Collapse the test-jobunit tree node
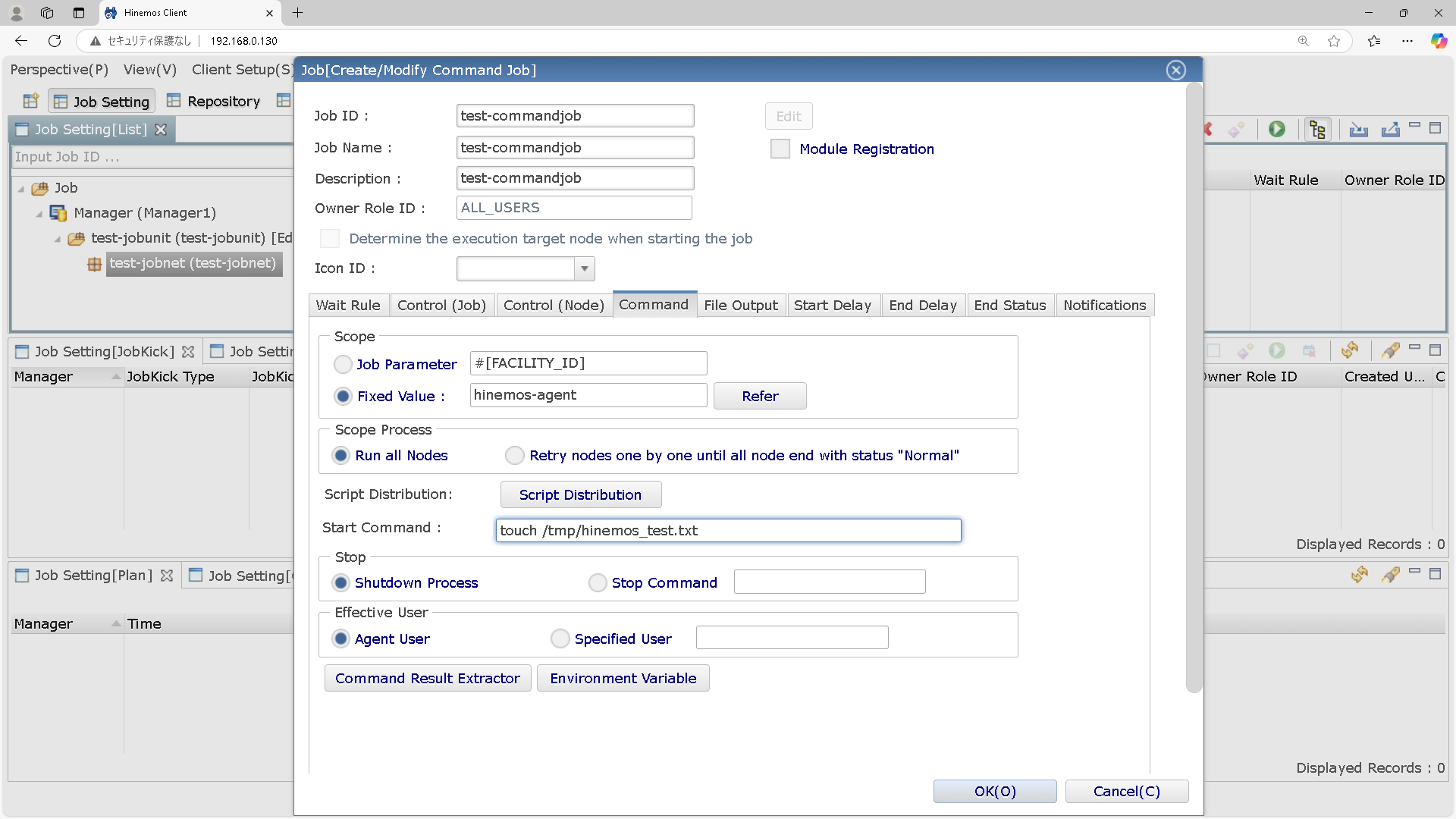Image resolution: width=1456 pixels, height=819 pixels. [x=58, y=239]
